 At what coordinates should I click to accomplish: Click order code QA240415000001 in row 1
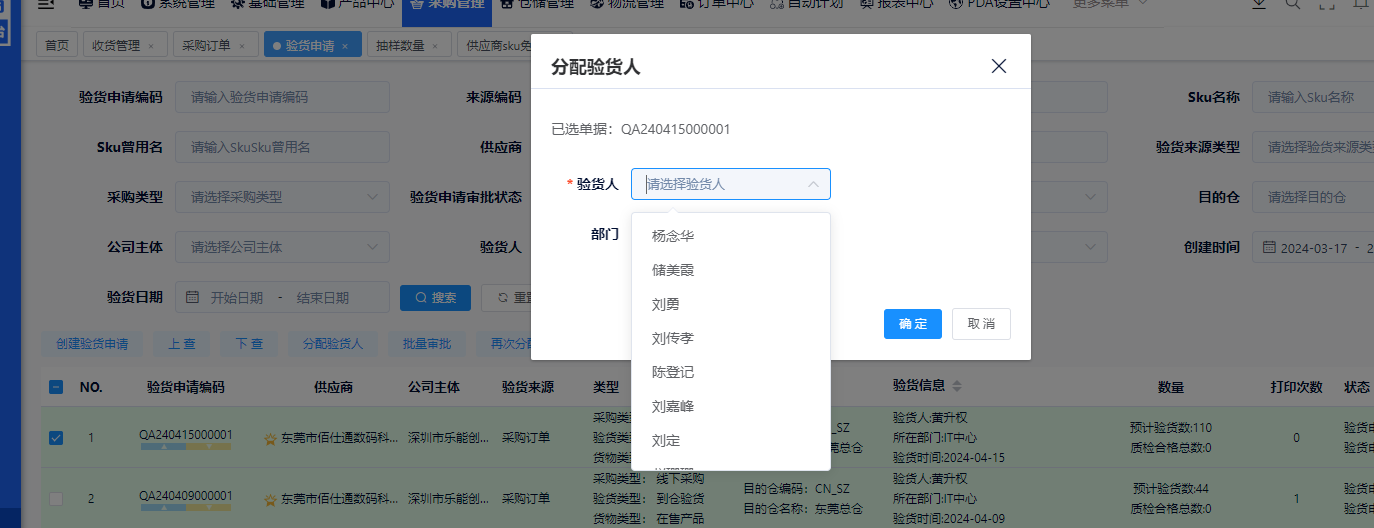click(x=186, y=434)
